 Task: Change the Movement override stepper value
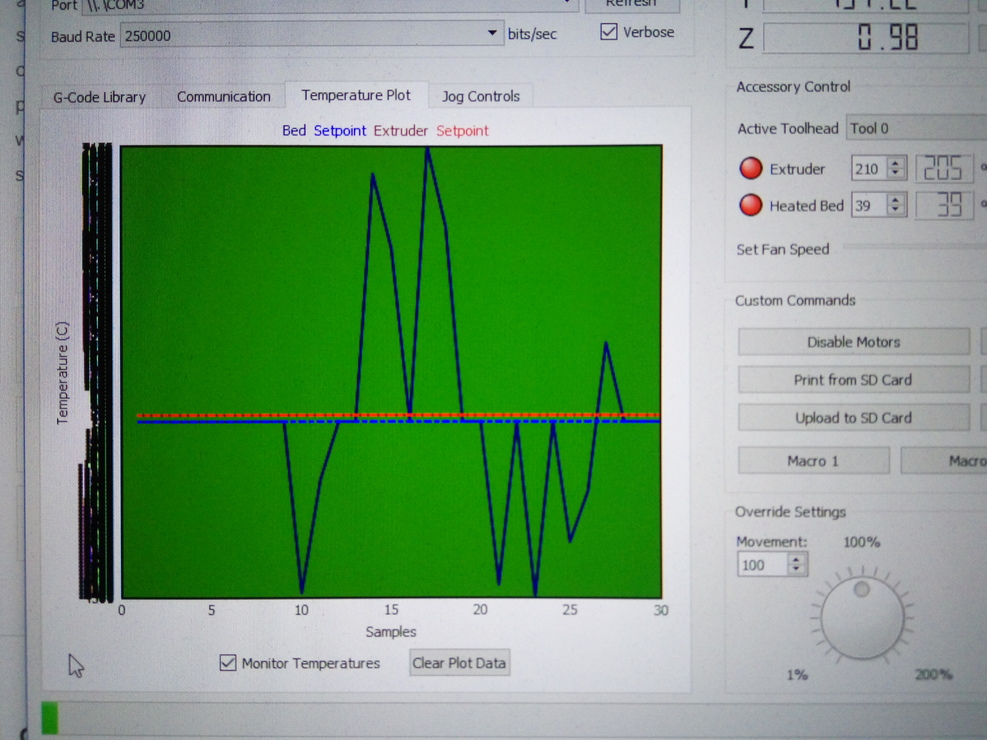point(796,565)
